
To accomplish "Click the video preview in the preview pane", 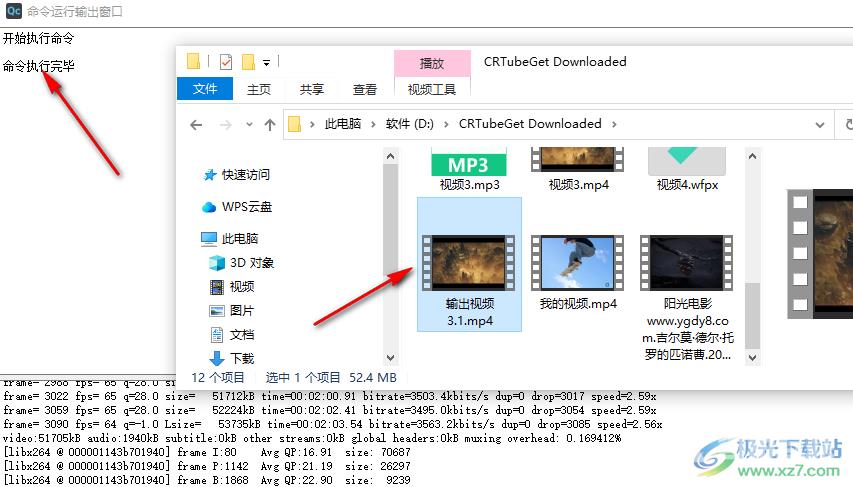I will pos(820,253).
